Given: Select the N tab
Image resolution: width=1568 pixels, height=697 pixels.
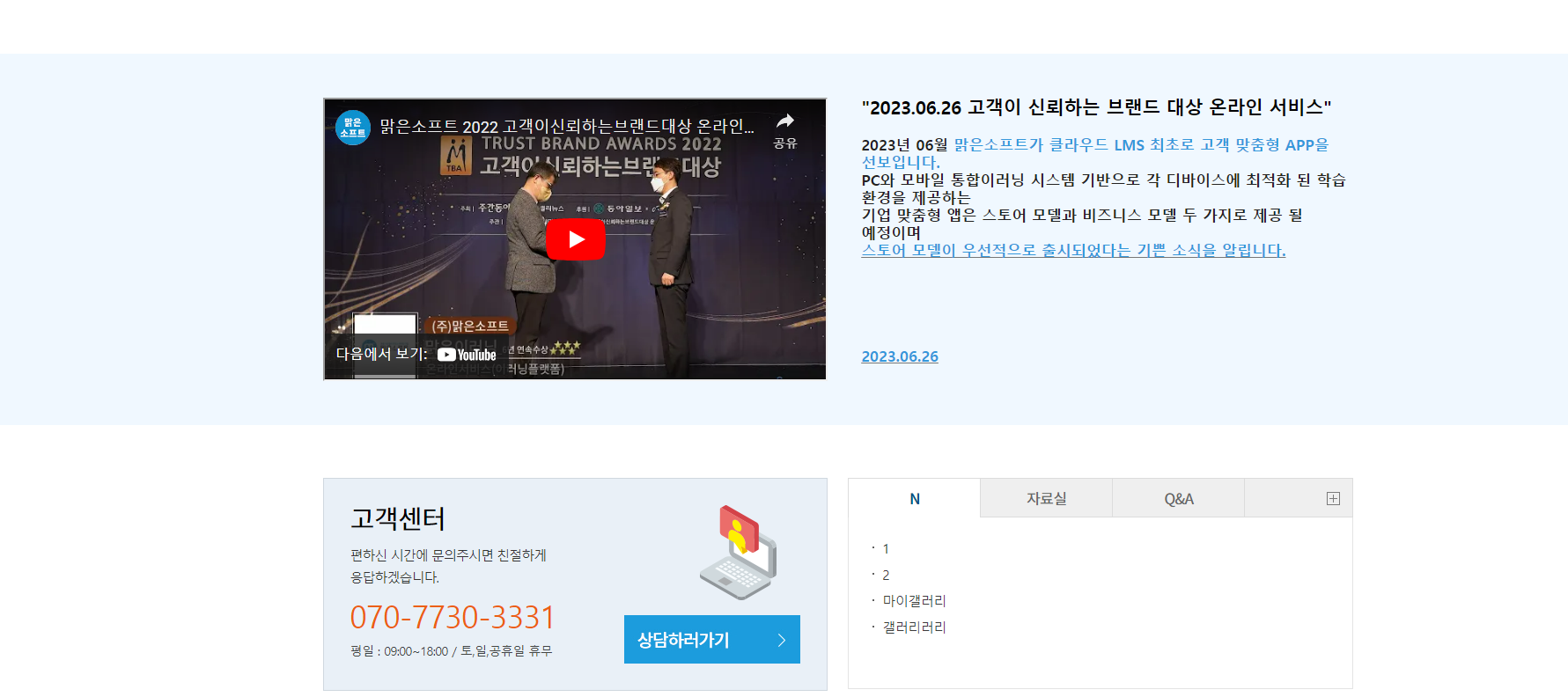Looking at the screenshot, I should click(915, 499).
